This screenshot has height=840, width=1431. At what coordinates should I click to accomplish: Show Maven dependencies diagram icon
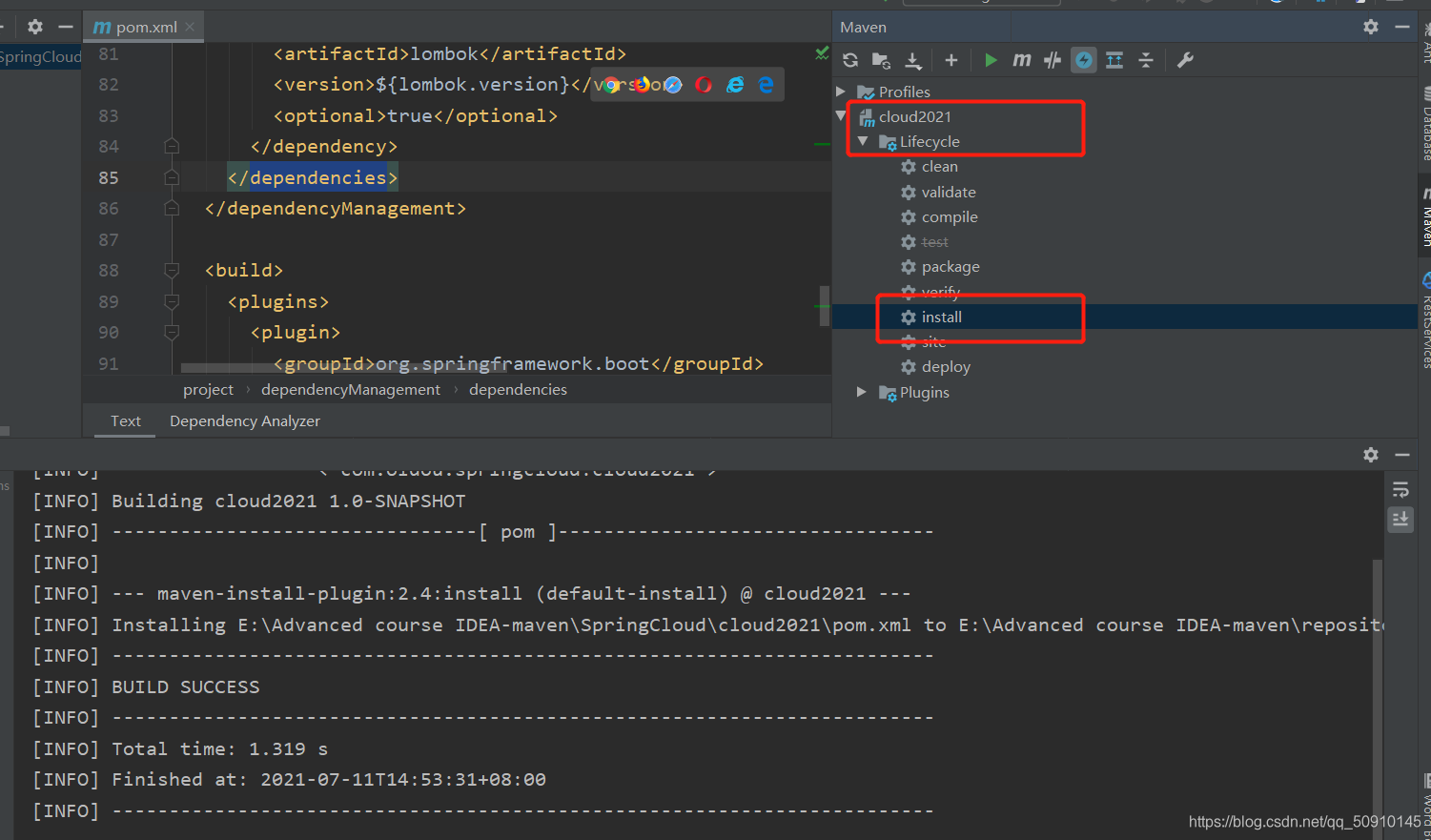tap(1114, 60)
